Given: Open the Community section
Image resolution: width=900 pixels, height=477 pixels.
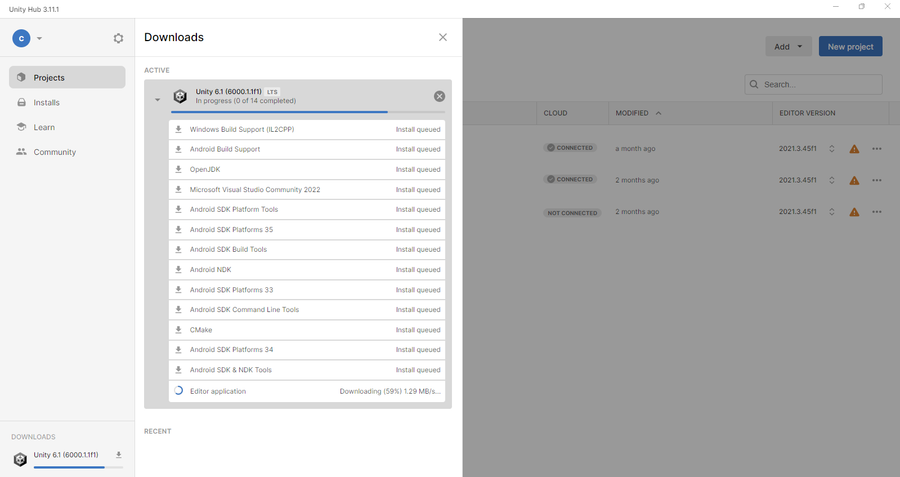Looking at the screenshot, I should (67, 152).
